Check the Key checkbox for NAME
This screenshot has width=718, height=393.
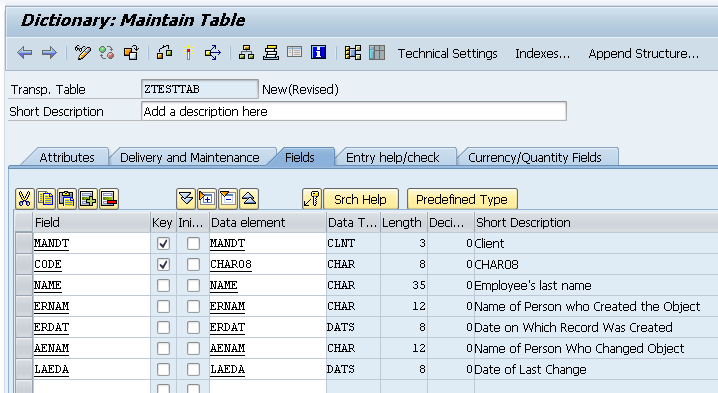pos(163,285)
